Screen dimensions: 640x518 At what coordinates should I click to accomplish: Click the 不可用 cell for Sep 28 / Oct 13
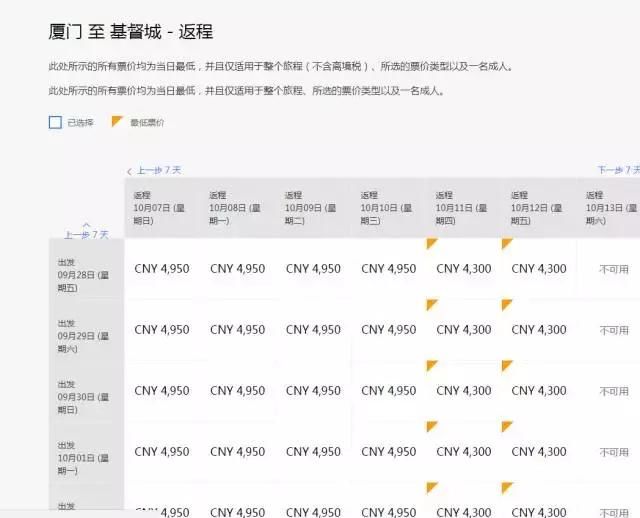[613, 269]
